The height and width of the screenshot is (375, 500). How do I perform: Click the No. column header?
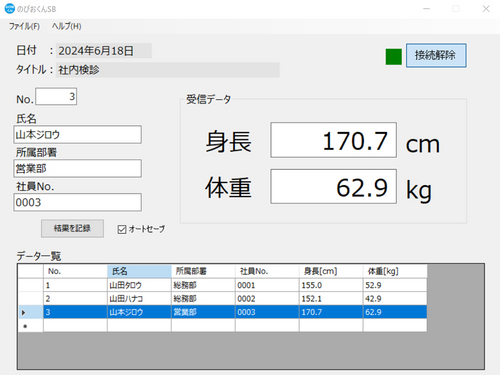click(x=75, y=271)
